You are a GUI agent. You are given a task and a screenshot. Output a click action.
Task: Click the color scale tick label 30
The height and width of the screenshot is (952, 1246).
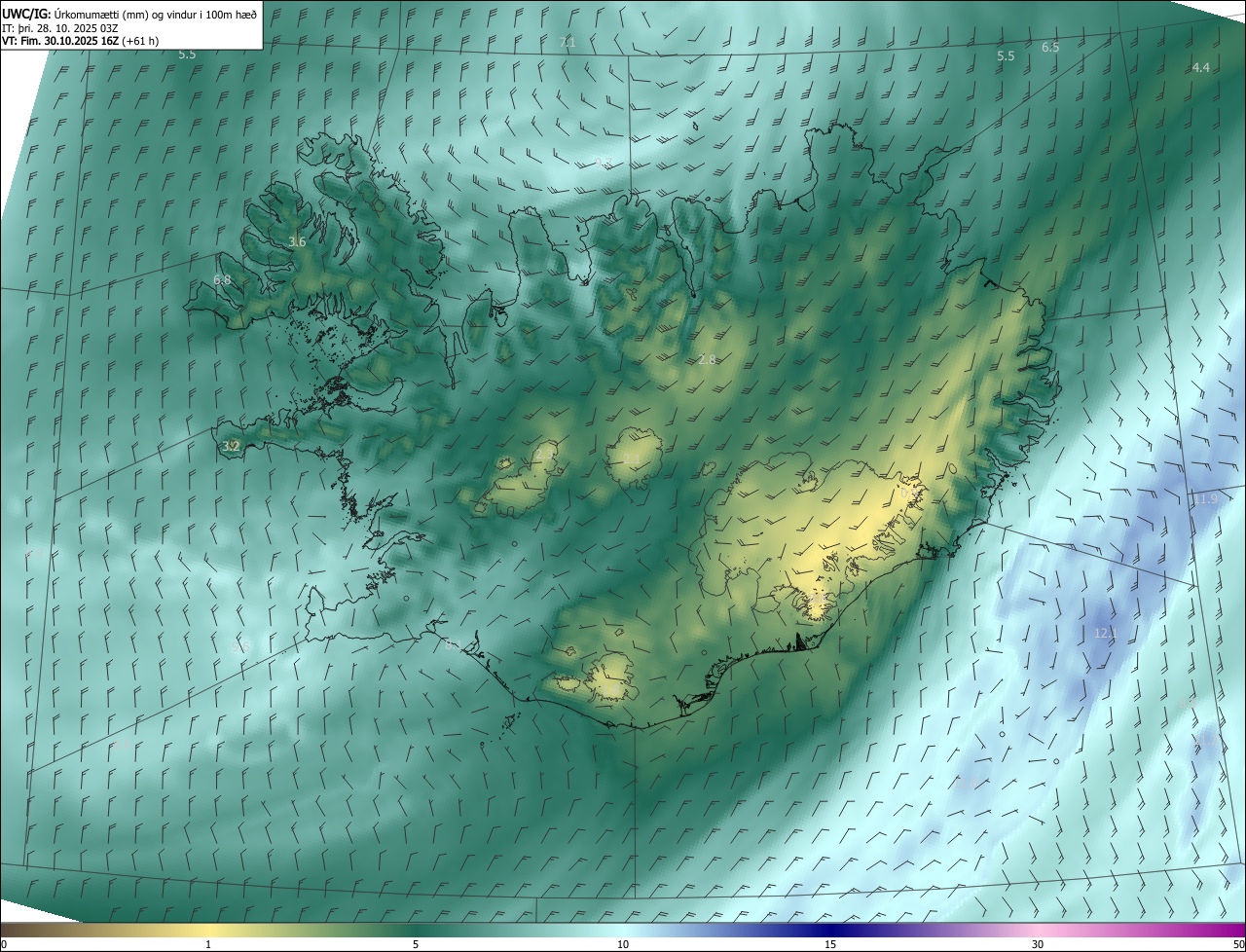pyautogui.click(x=1038, y=944)
